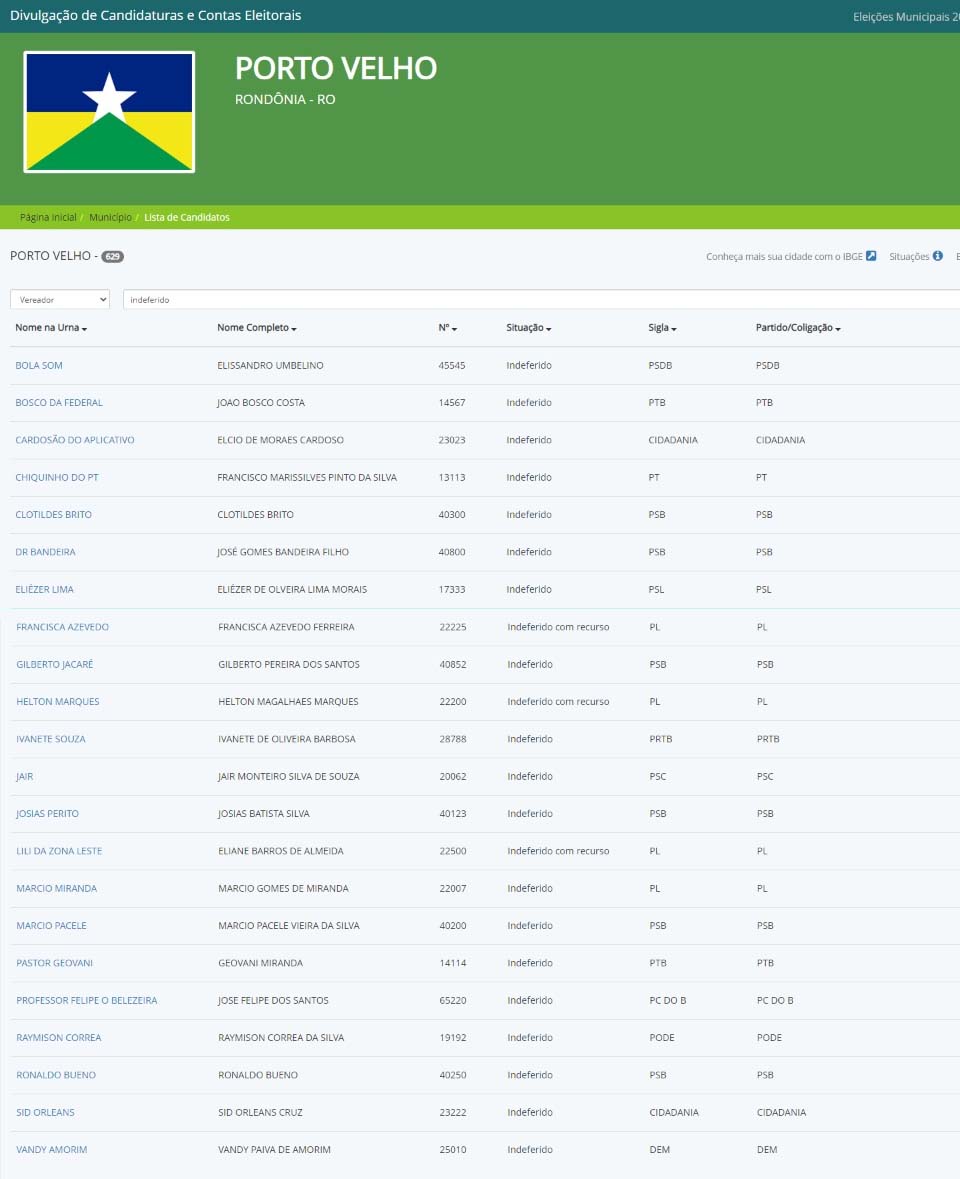
Task: Open candidate BOLA SOM
Action: 39,365
